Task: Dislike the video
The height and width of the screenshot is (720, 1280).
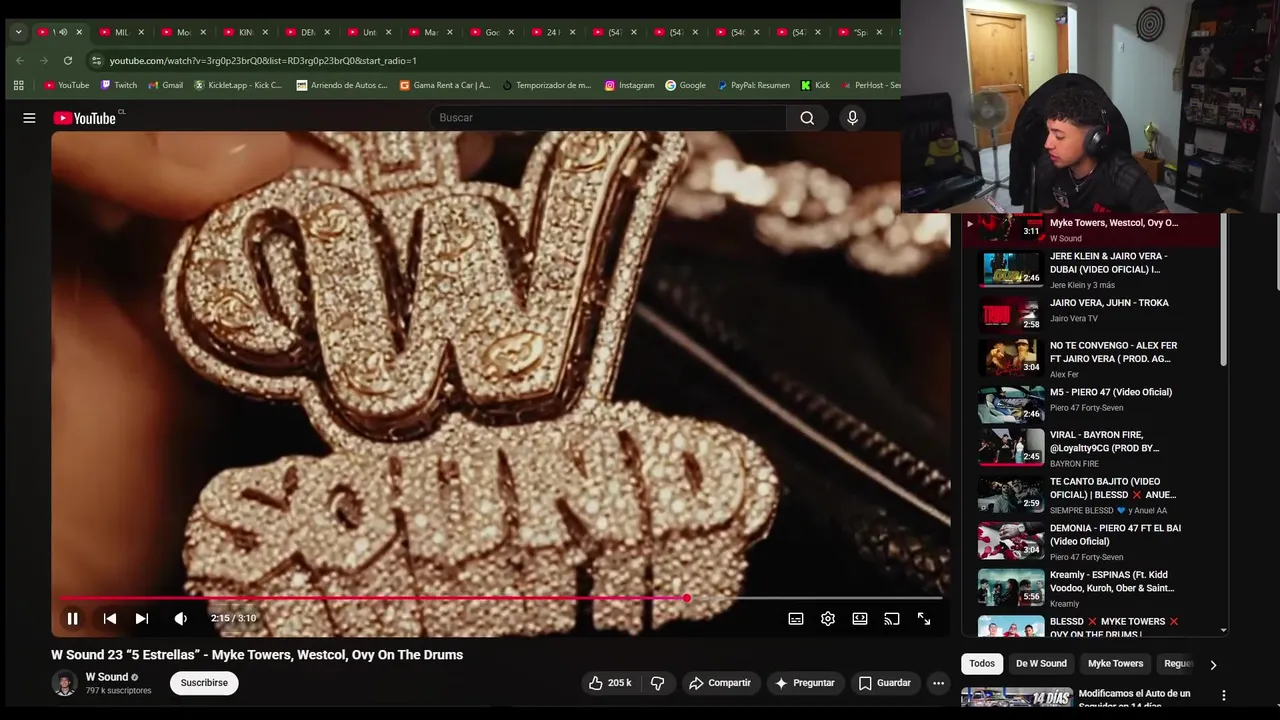Action: (x=658, y=683)
